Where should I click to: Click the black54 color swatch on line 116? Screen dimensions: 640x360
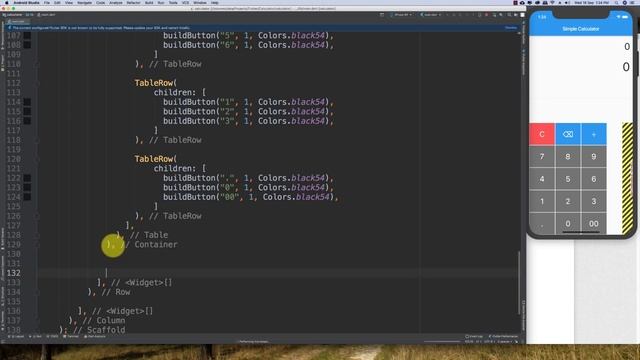tap(27, 121)
